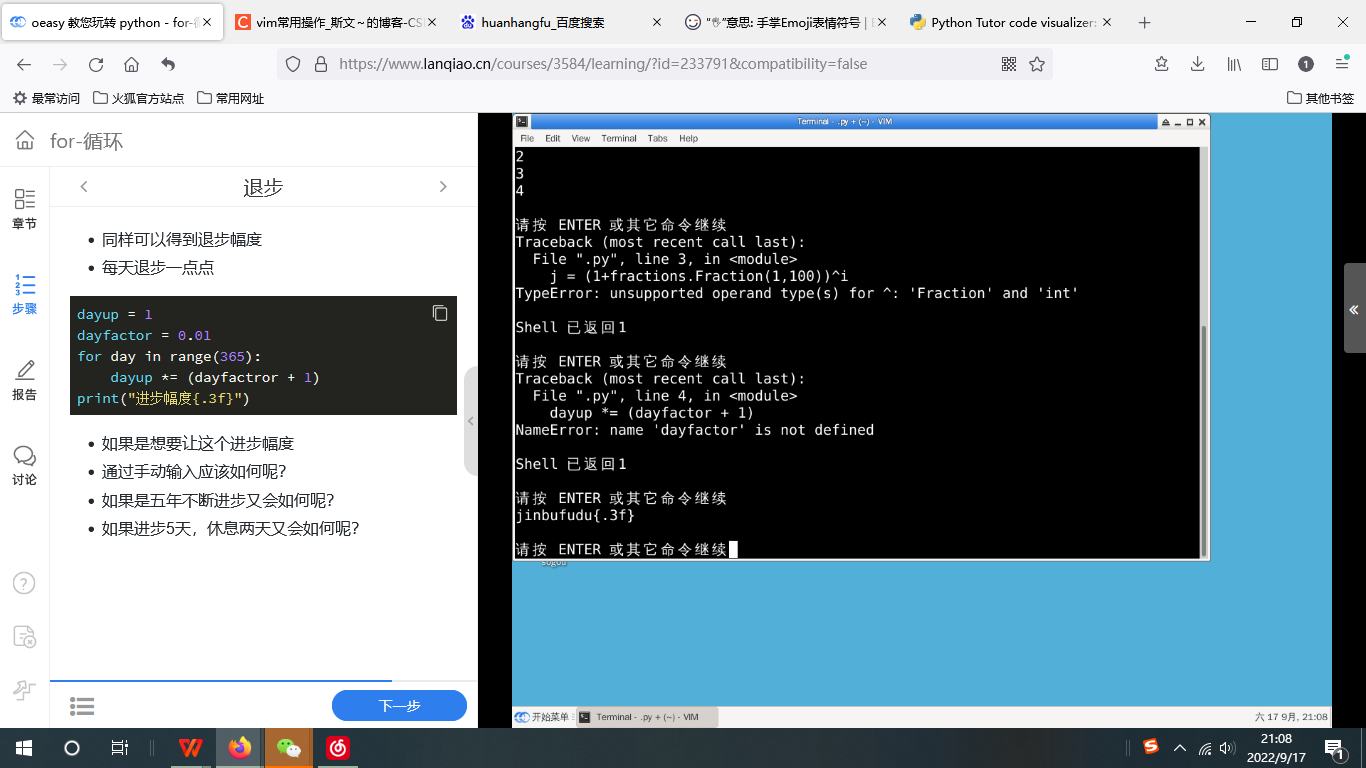
Task: Open the 章节 chapters sidebar icon
Action: click(x=24, y=208)
